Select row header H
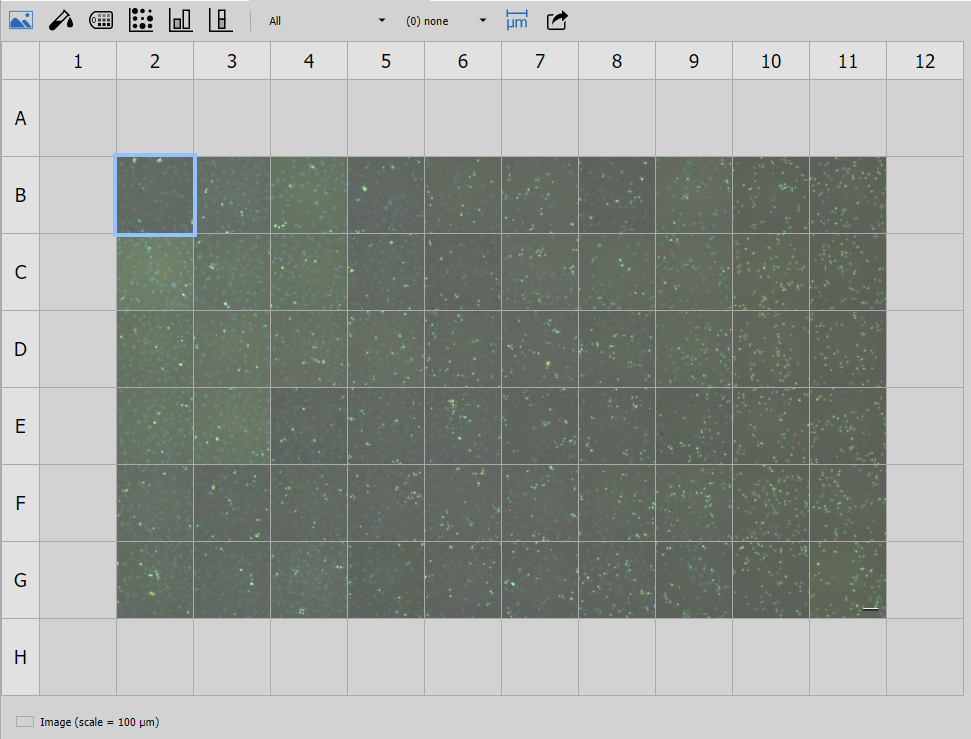The image size is (971, 739). click(x=20, y=657)
